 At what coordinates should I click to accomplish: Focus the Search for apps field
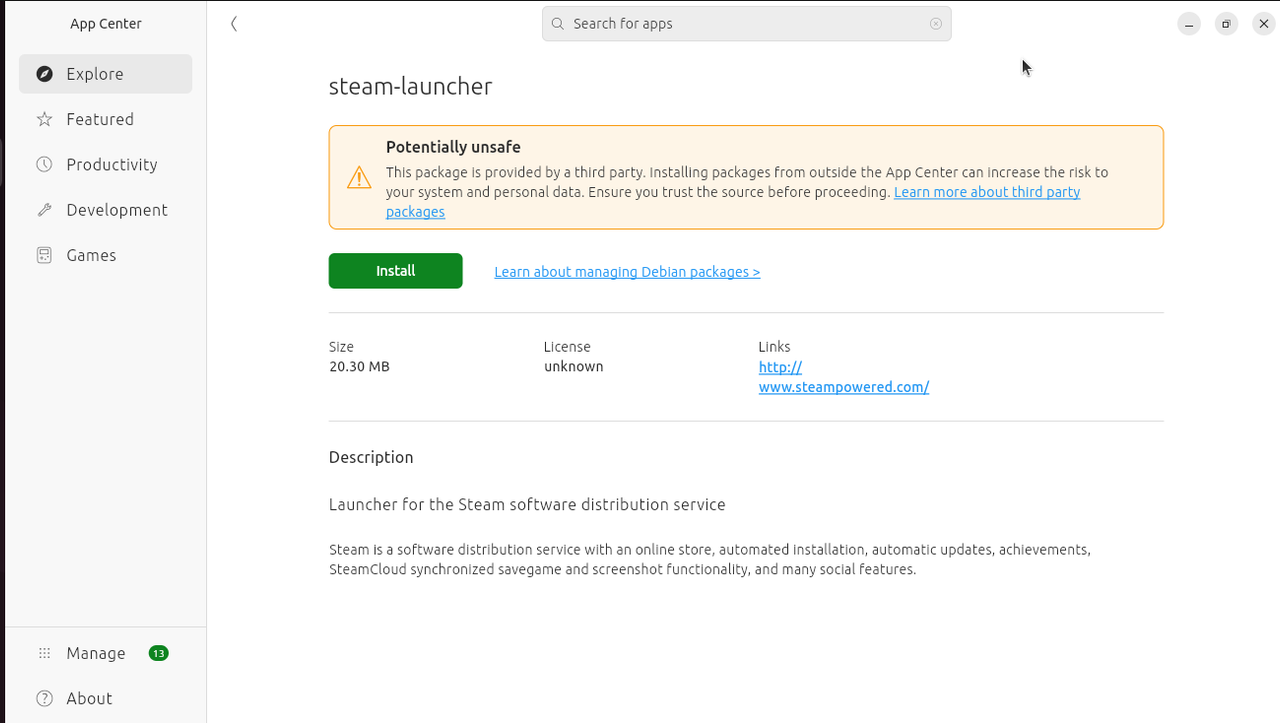(747, 24)
